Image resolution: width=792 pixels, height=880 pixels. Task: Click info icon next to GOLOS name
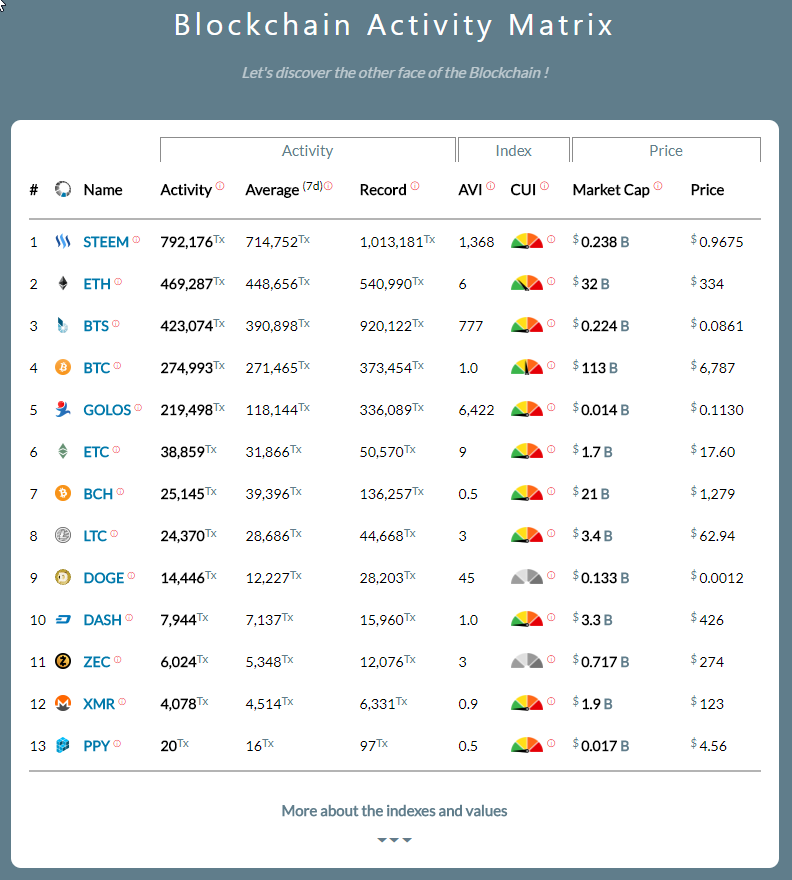click(x=138, y=407)
